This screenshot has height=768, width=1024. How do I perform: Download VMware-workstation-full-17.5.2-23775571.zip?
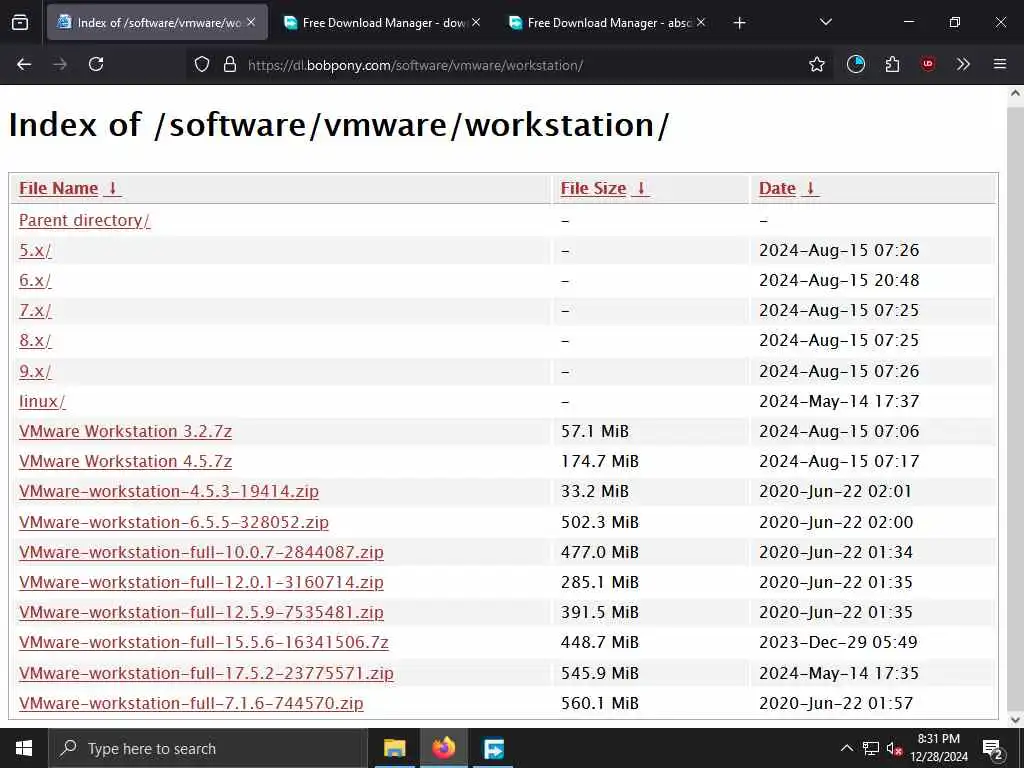(206, 673)
